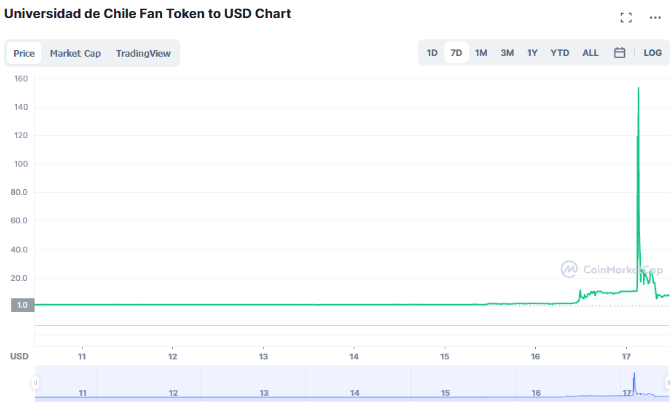Switch to the Market Cap tab

click(75, 53)
